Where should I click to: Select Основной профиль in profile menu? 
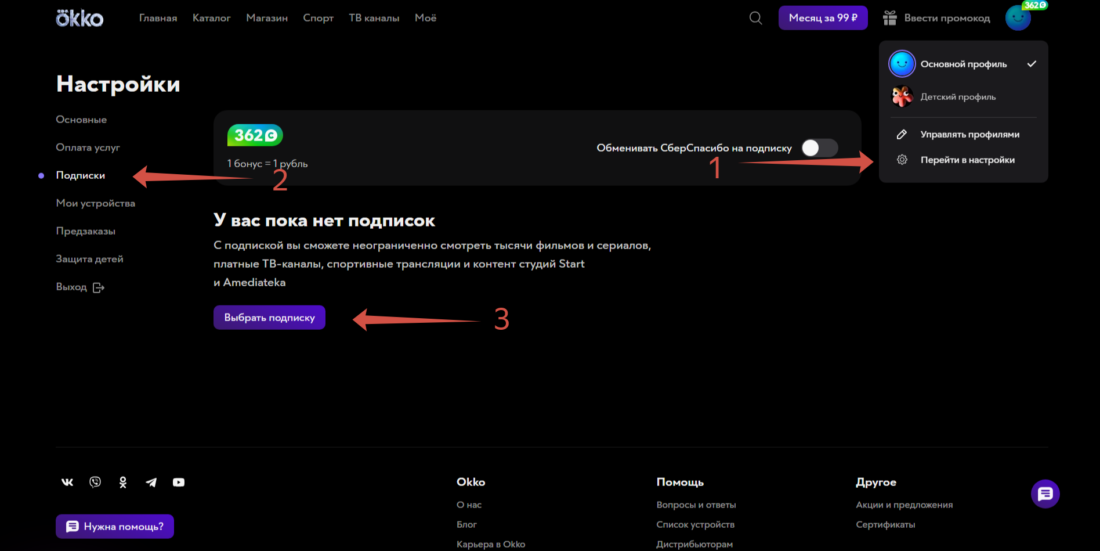963,64
